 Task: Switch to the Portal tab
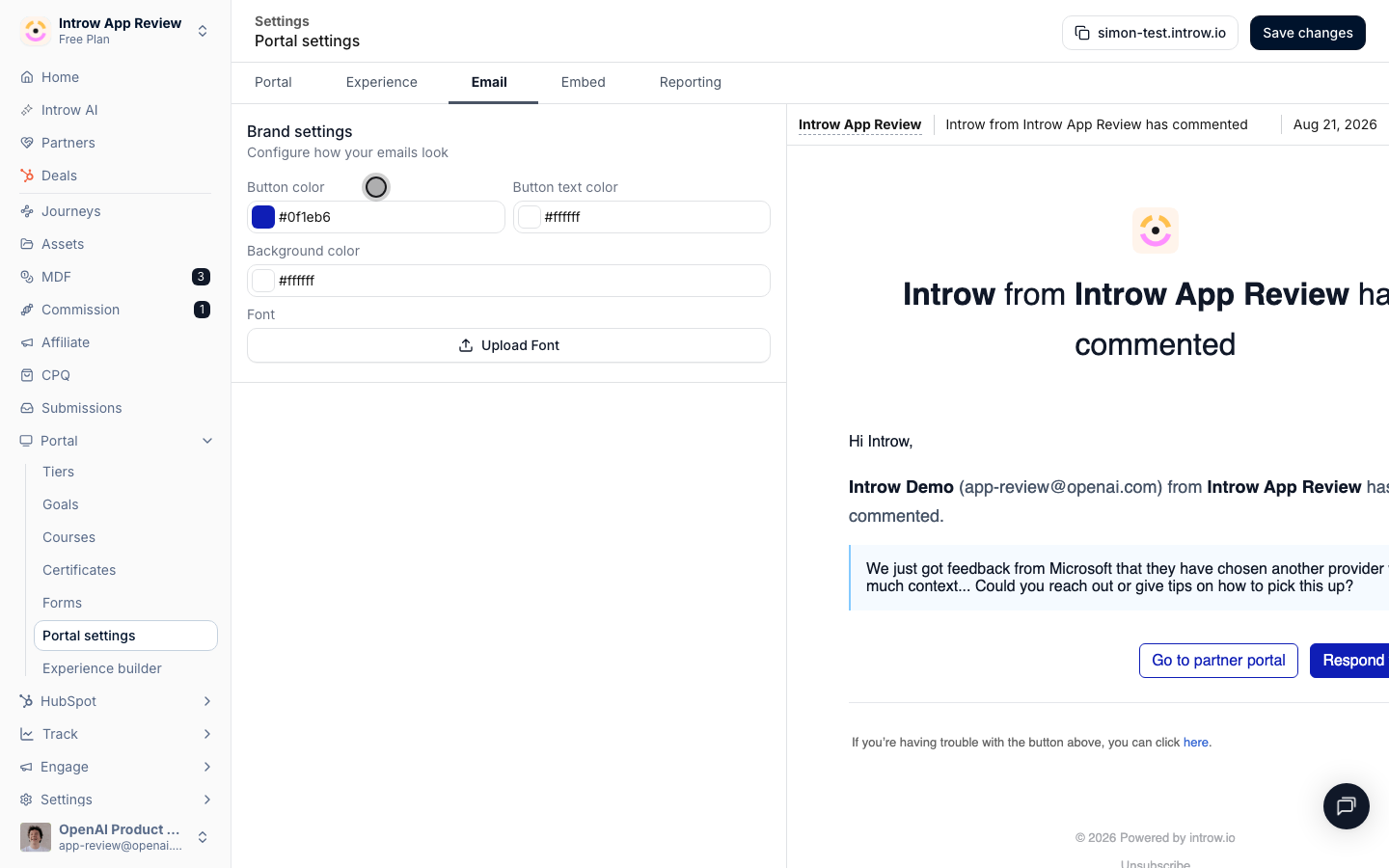tap(273, 82)
